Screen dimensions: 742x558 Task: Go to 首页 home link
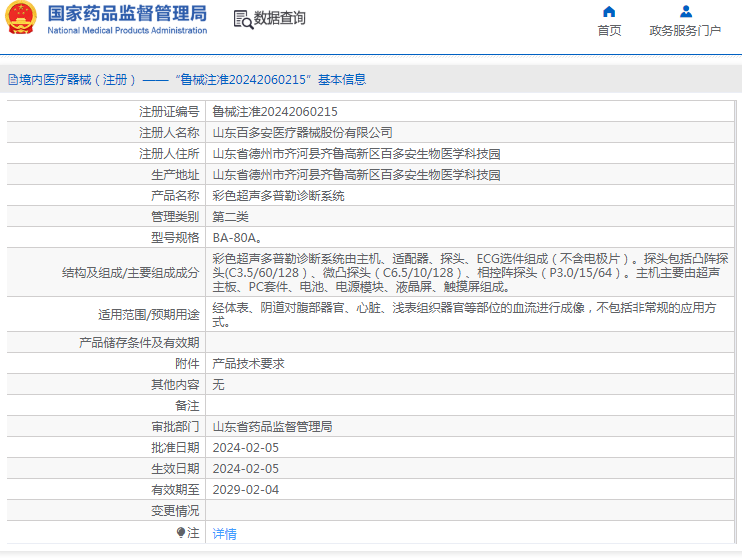click(x=609, y=31)
